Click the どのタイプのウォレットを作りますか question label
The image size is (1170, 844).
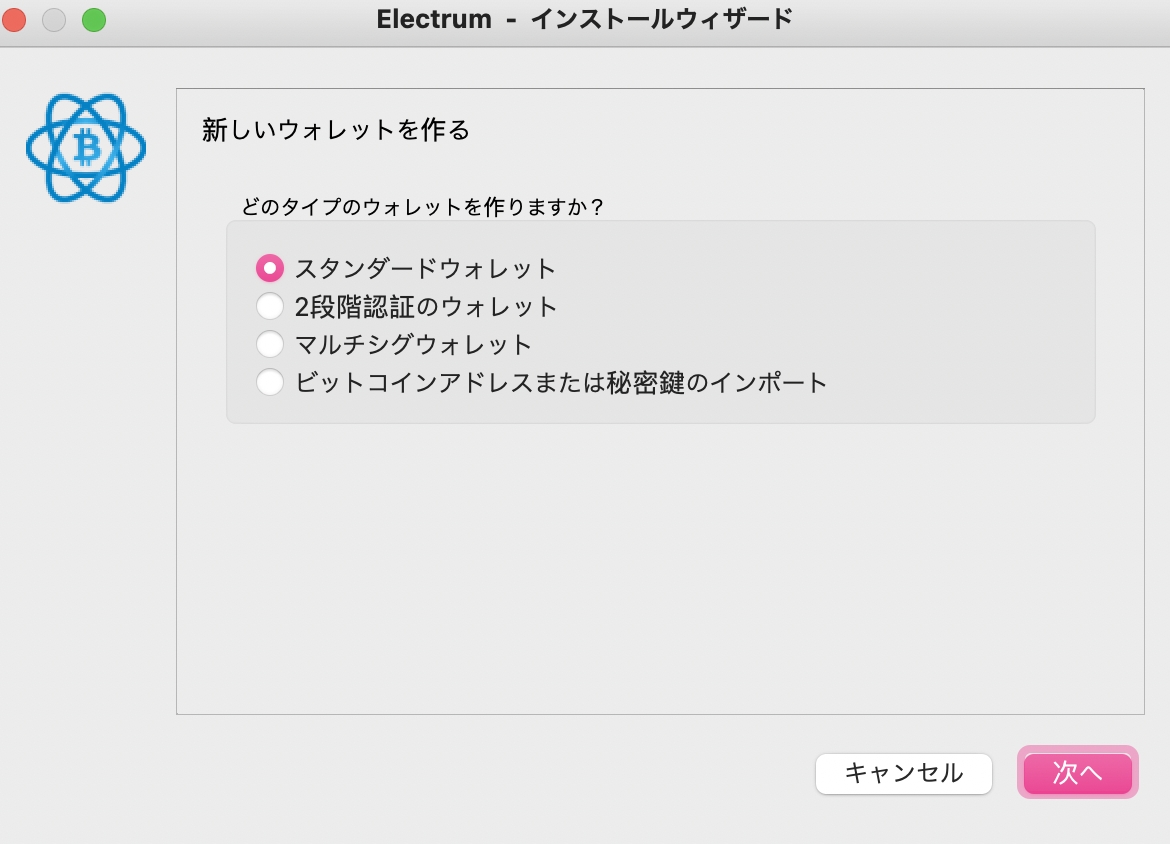[422, 206]
